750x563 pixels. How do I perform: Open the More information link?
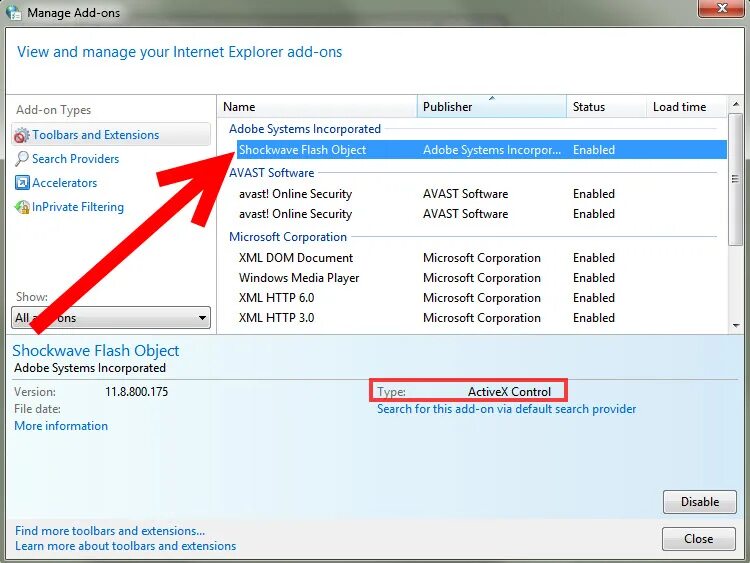[61, 426]
